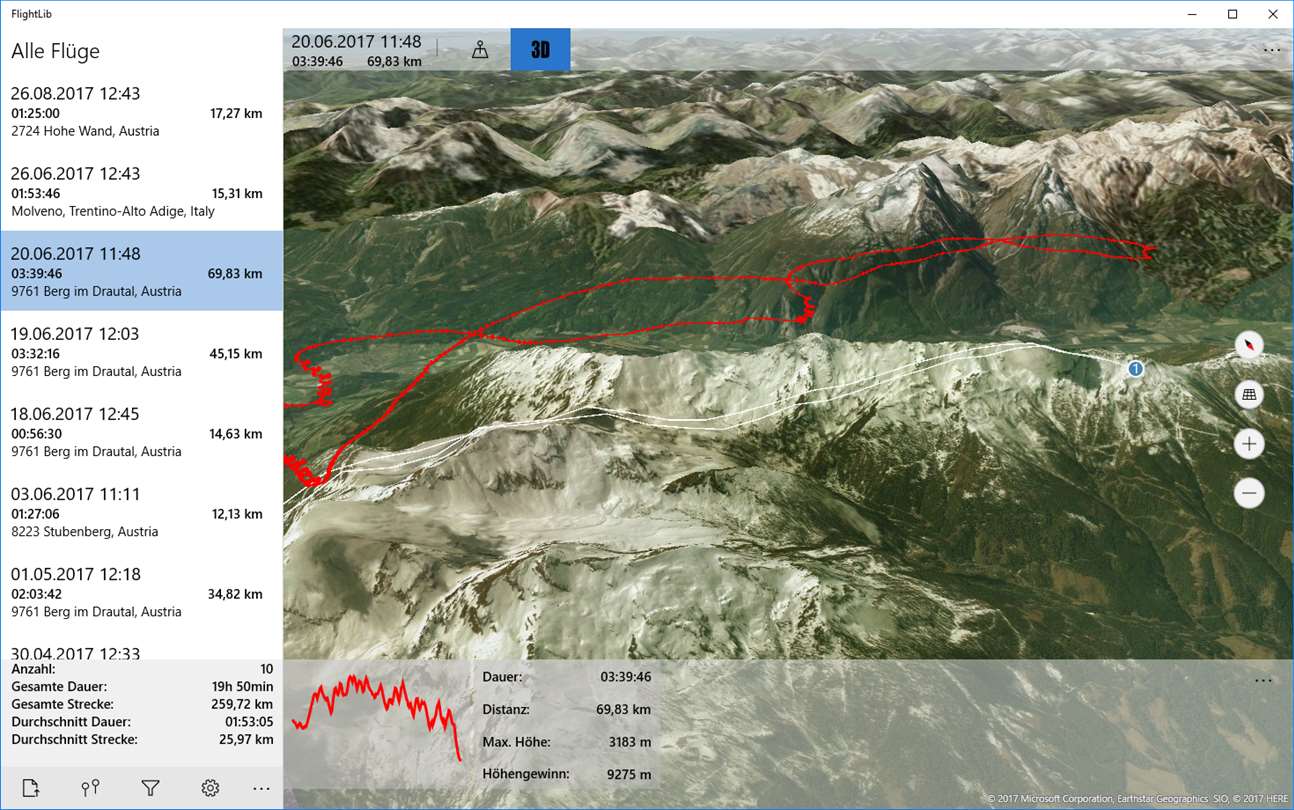Click the blue waypoint marker numbered 1
The height and width of the screenshot is (810, 1294).
[1135, 369]
